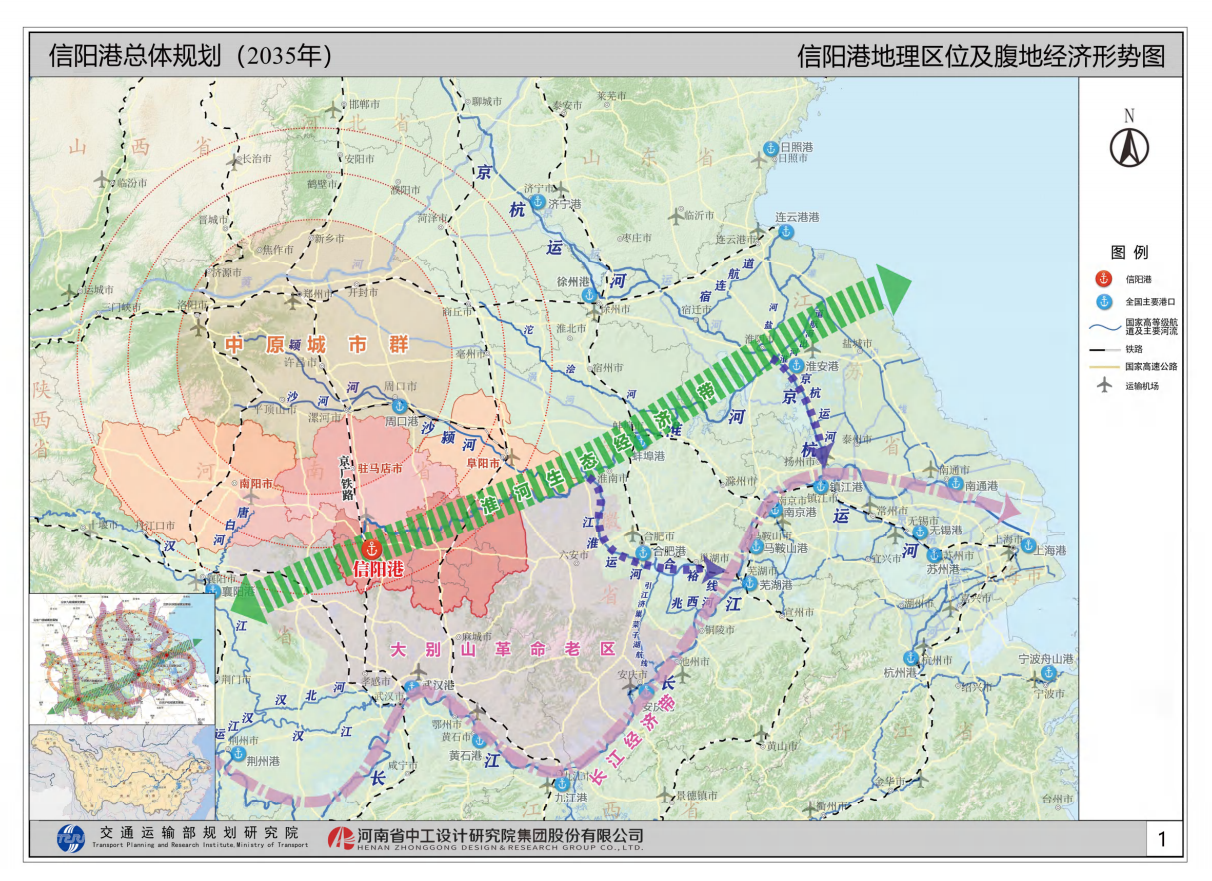Select the blue Rizhao Port (日照港) anchor icon
The height and width of the screenshot is (881, 1212).
point(770,148)
